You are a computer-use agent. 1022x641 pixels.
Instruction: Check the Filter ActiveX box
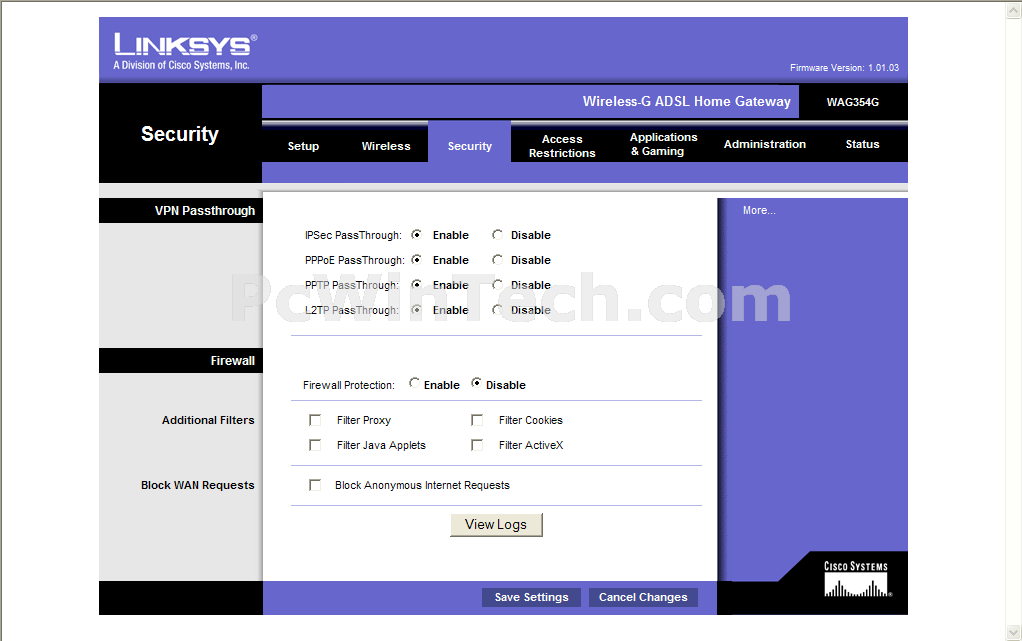(x=477, y=445)
